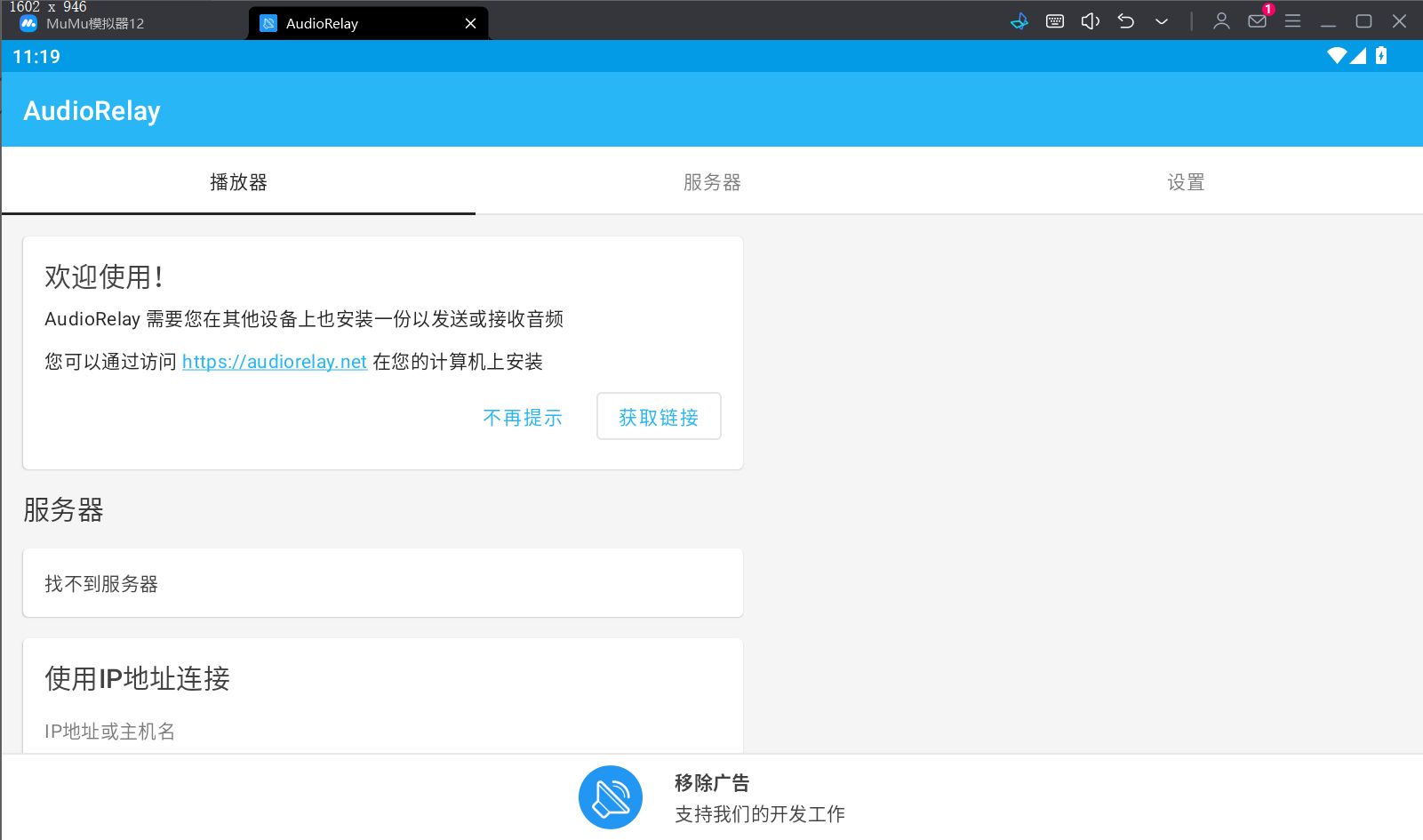Maximize the MuMu emulator window
The image size is (1423, 840).
pos(1364,21)
